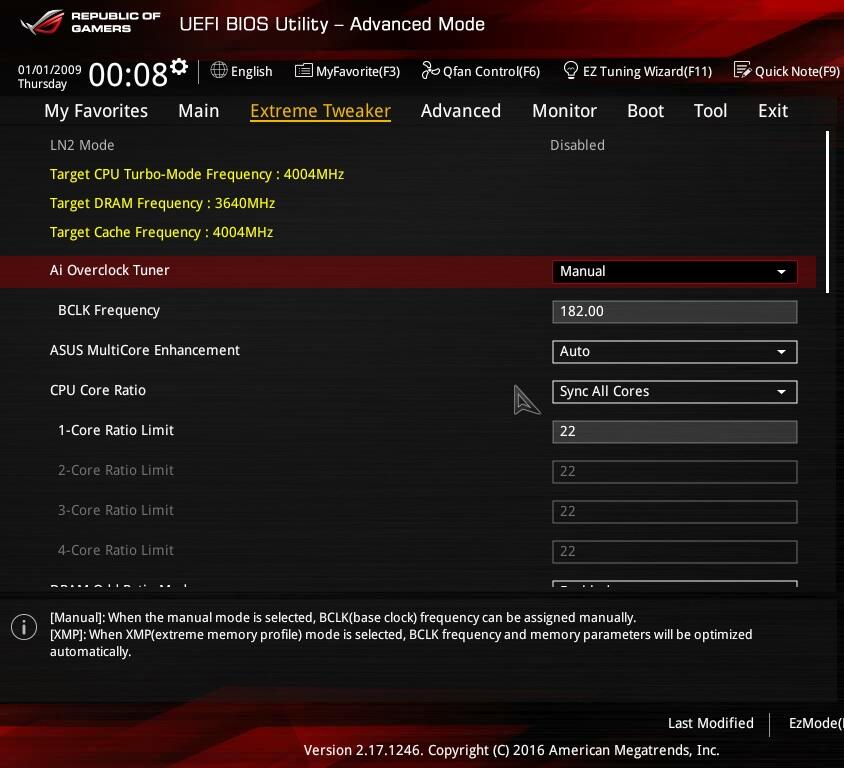Screen dimensions: 844x768
Task: Click the Quick Note notepad icon
Action: (x=742, y=70)
